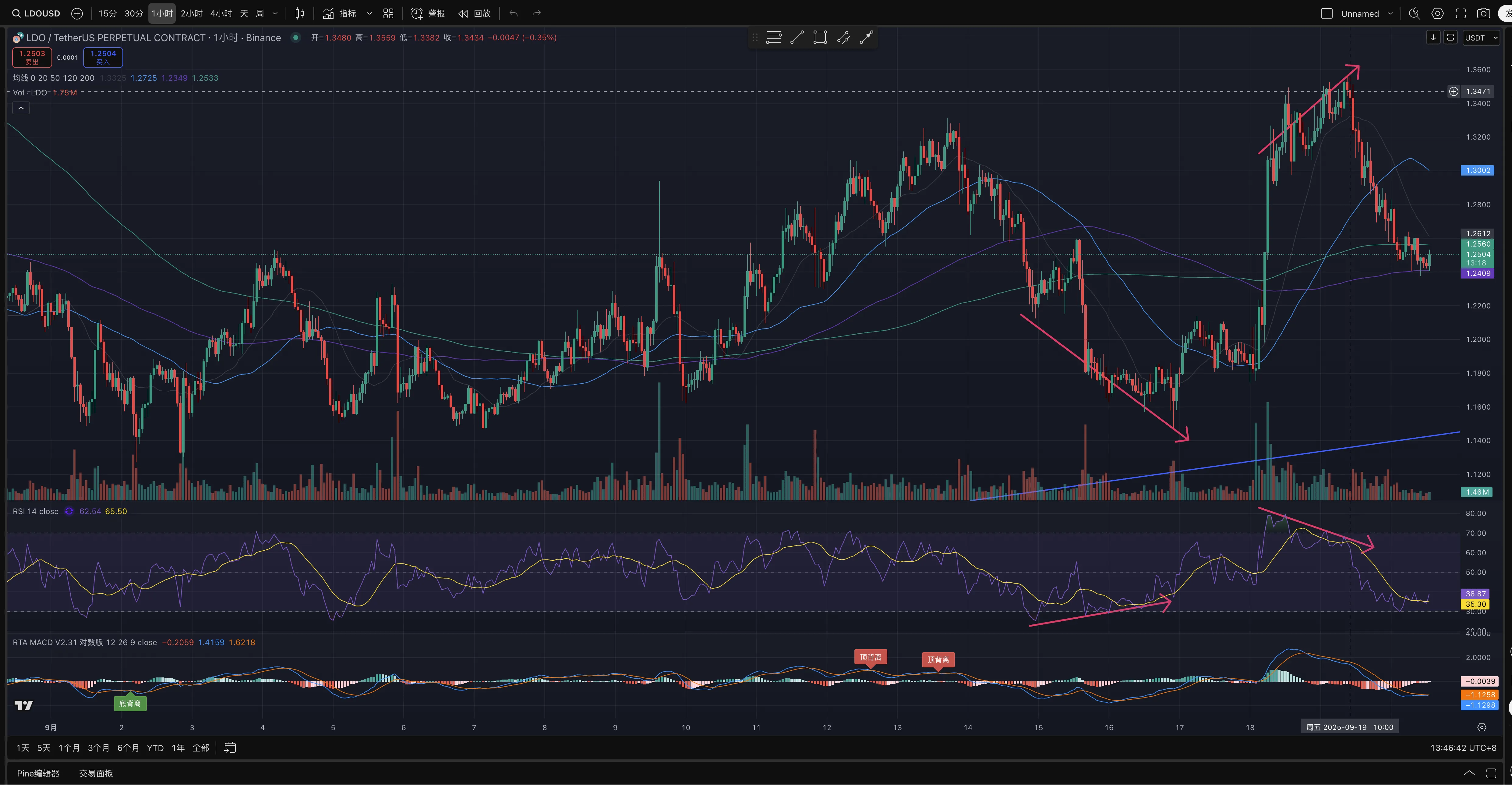The width and height of the screenshot is (1512, 785).
Task: Switch to the 4小时 timeframe
Action: click(x=221, y=13)
